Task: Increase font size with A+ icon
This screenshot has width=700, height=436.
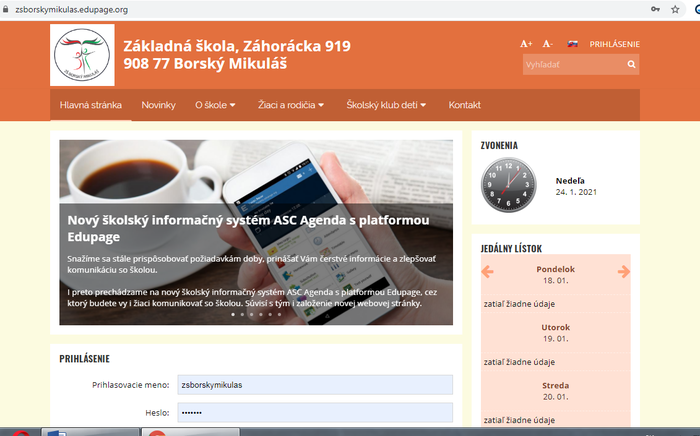Action: pos(527,44)
